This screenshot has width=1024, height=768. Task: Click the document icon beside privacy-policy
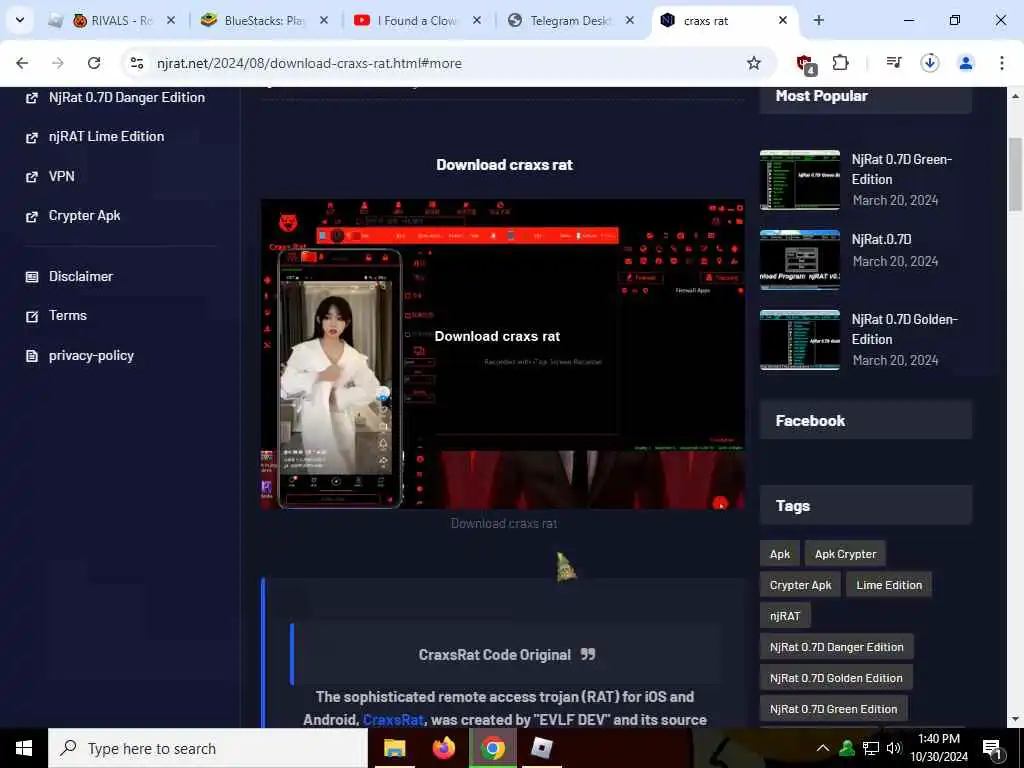[x=31, y=356]
